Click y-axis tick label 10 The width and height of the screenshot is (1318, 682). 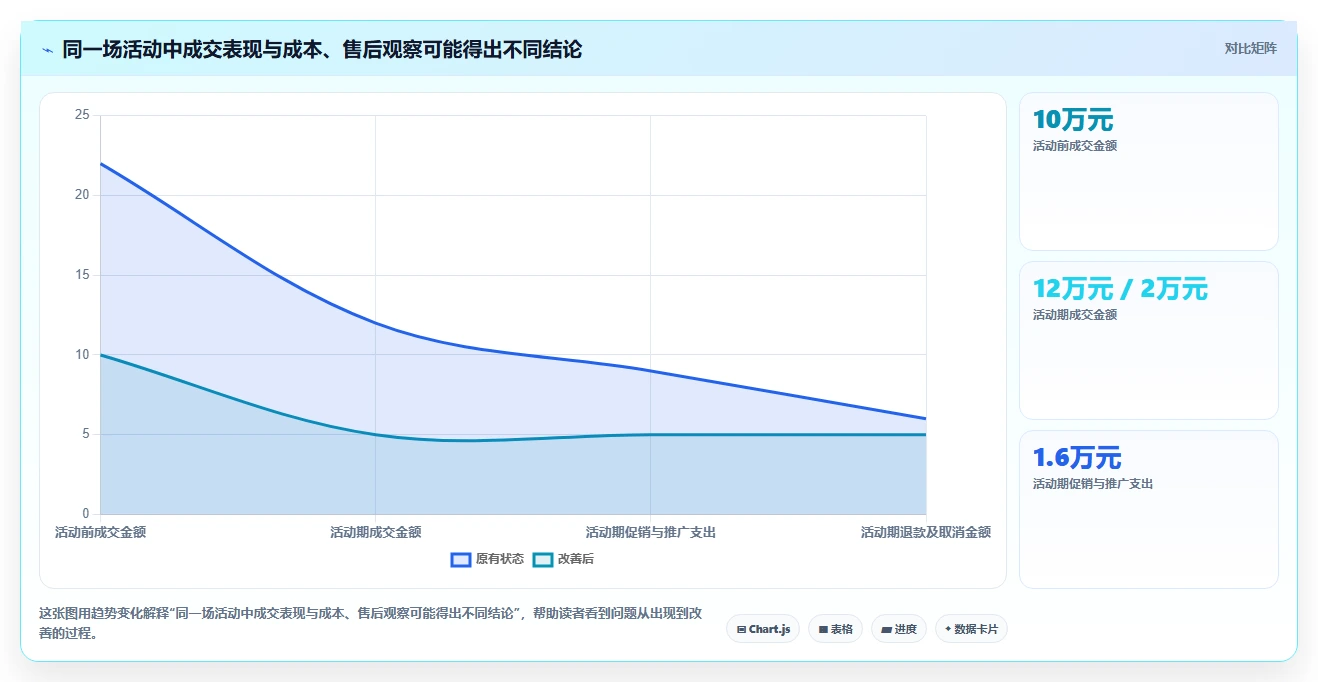[x=82, y=355]
